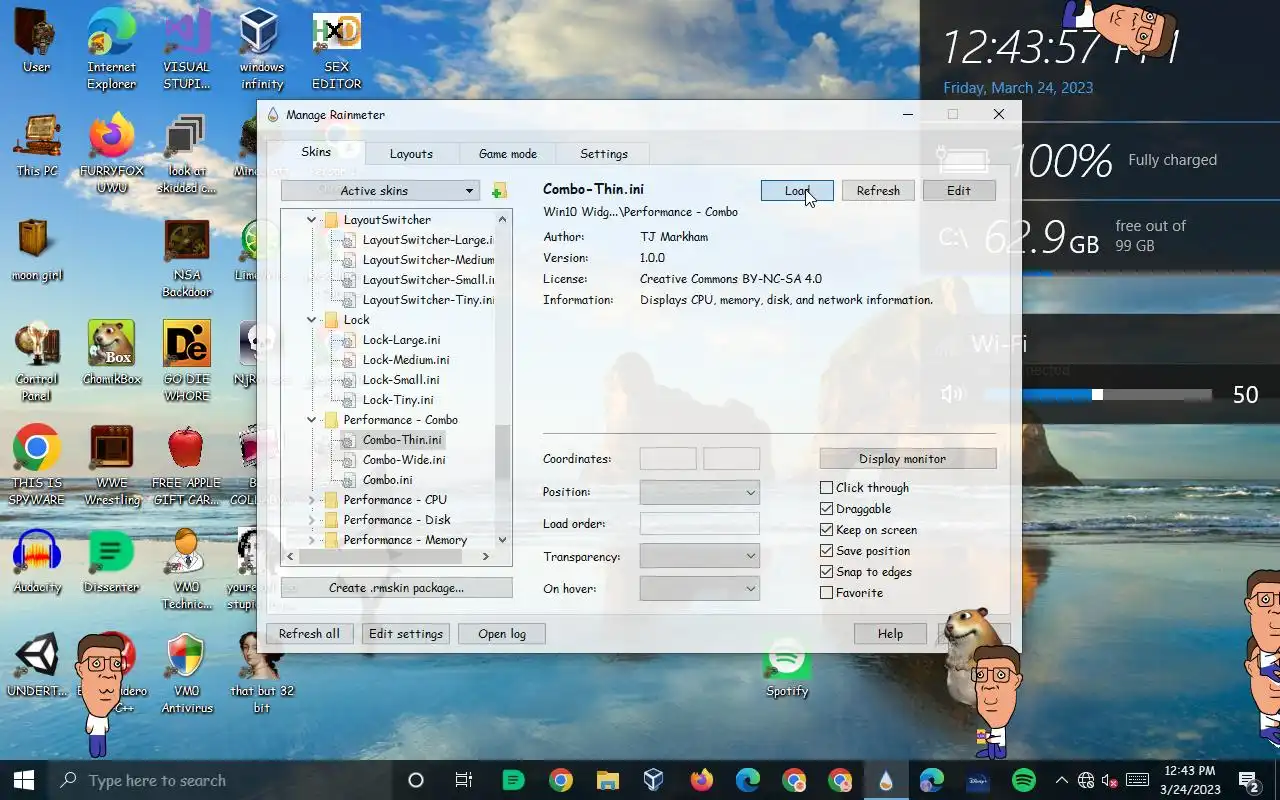The width and height of the screenshot is (1280, 800).
Task: Open the FREE APPLE GIFT CAR... desktop icon
Action: pyautogui.click(x=187, y=465)
